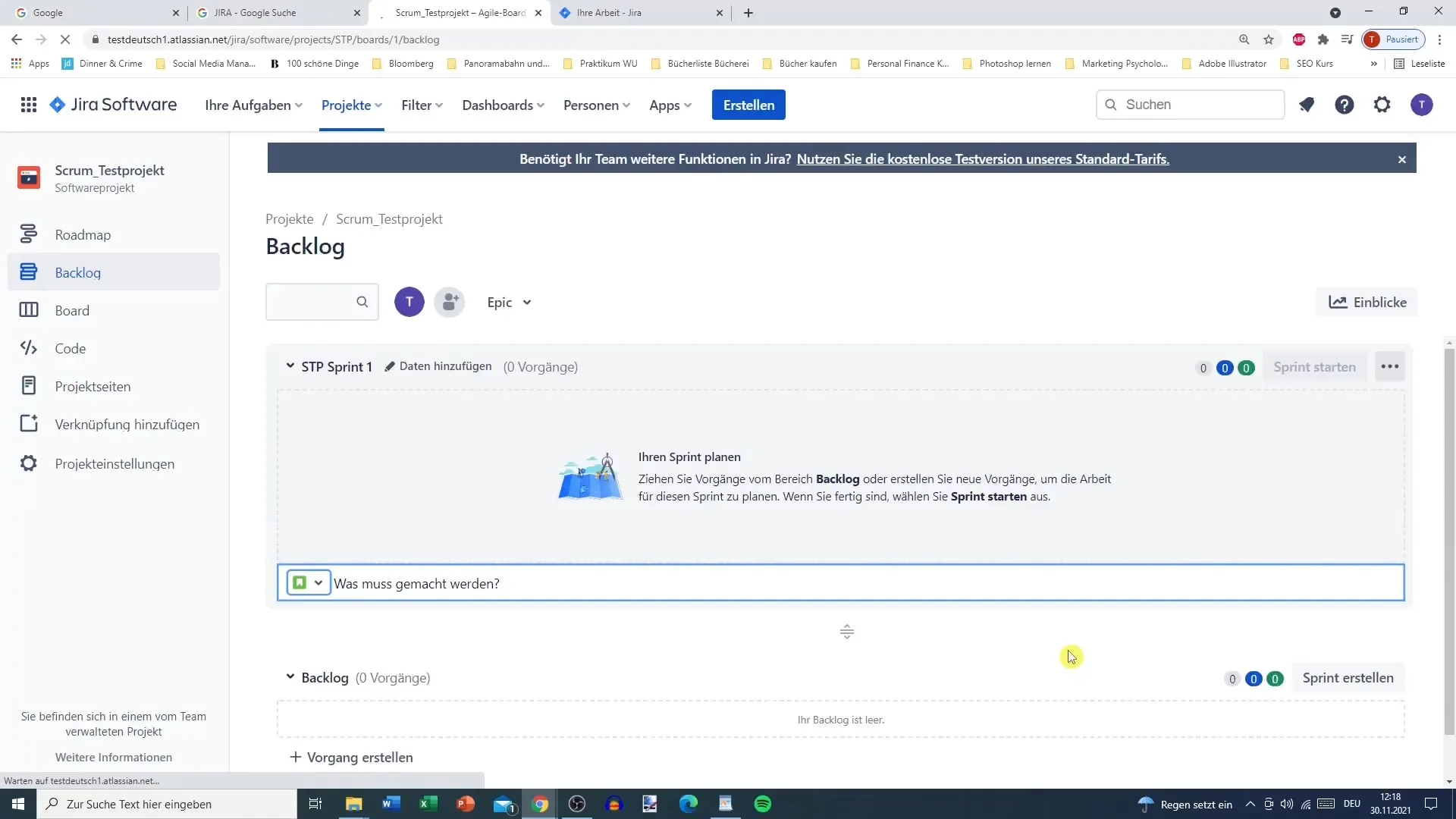The height and width of the screenshot is (819, 1456).
Task: Click the add people avatar icon
Action: click(x=450, y=302)
